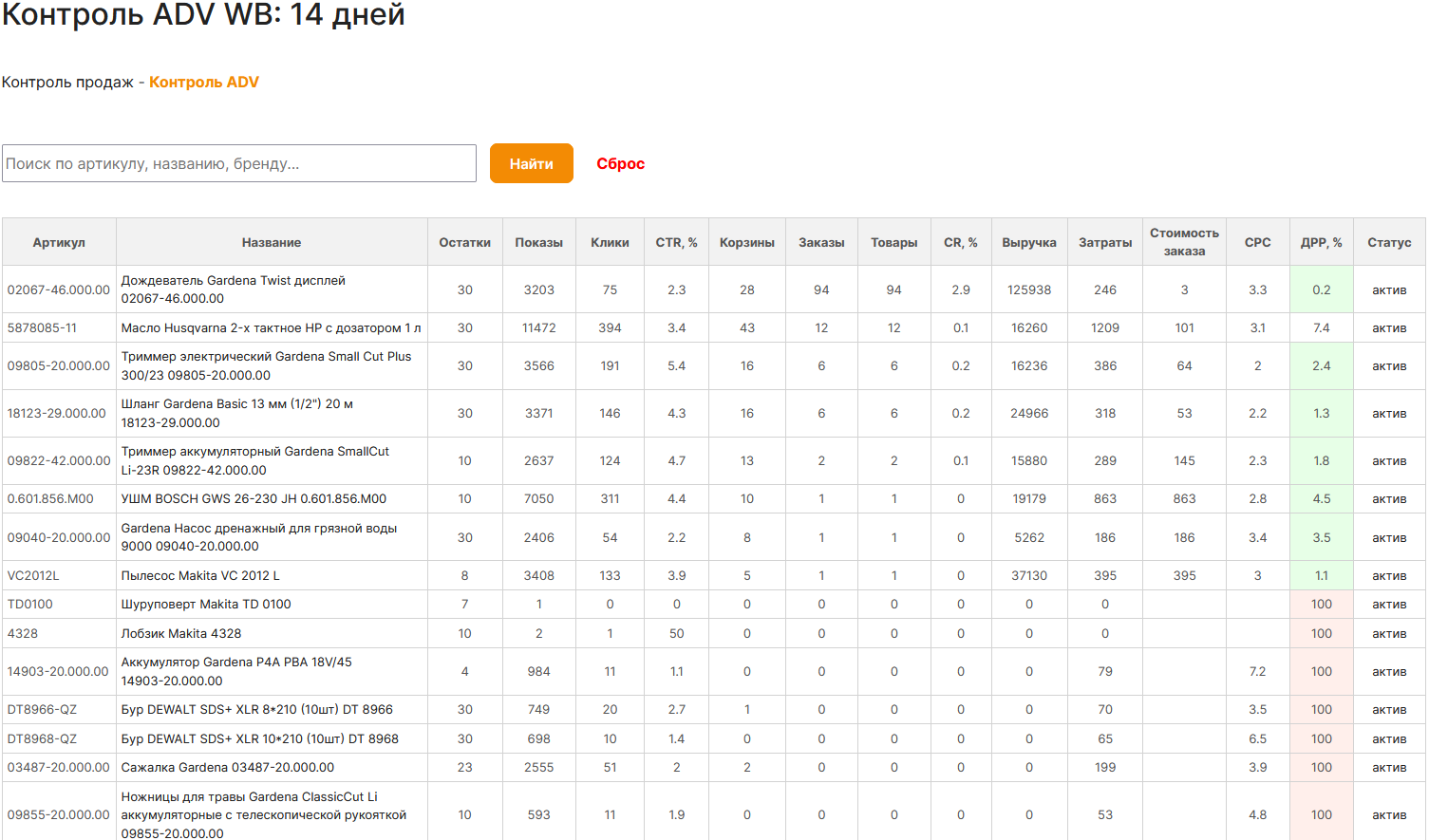Sort by the ДРР, % column header
This screenshot has height=840, width=1429.
[x=1322, y=242]
